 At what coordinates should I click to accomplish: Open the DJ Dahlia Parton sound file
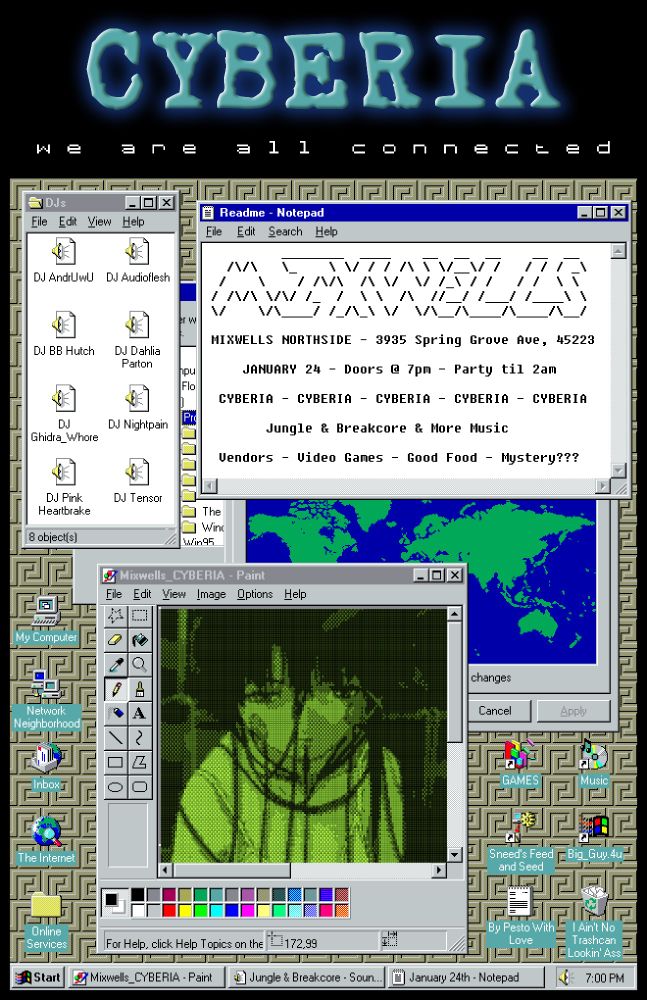pyautogui.click(x=137, y=340)
